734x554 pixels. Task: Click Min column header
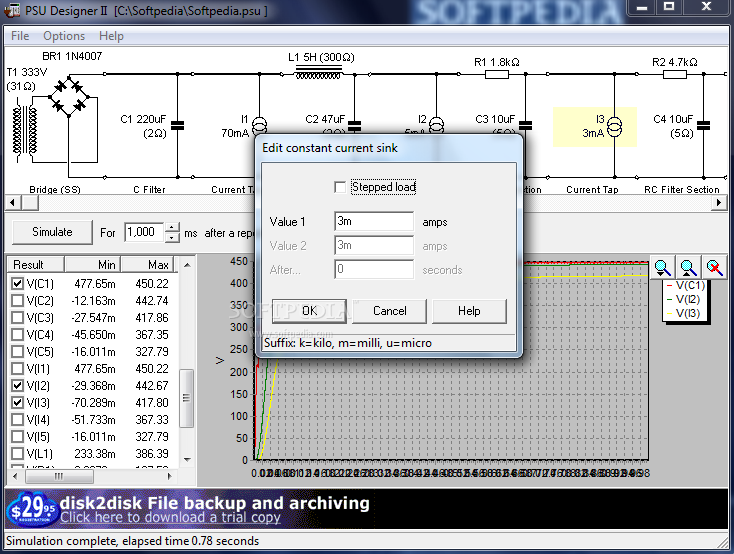93,265
